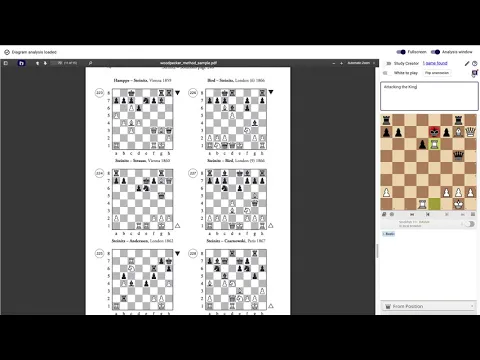This screenshot has width=480, height=360.
Task: Click the highlighted empty e1 square
Action: point(434,204)
